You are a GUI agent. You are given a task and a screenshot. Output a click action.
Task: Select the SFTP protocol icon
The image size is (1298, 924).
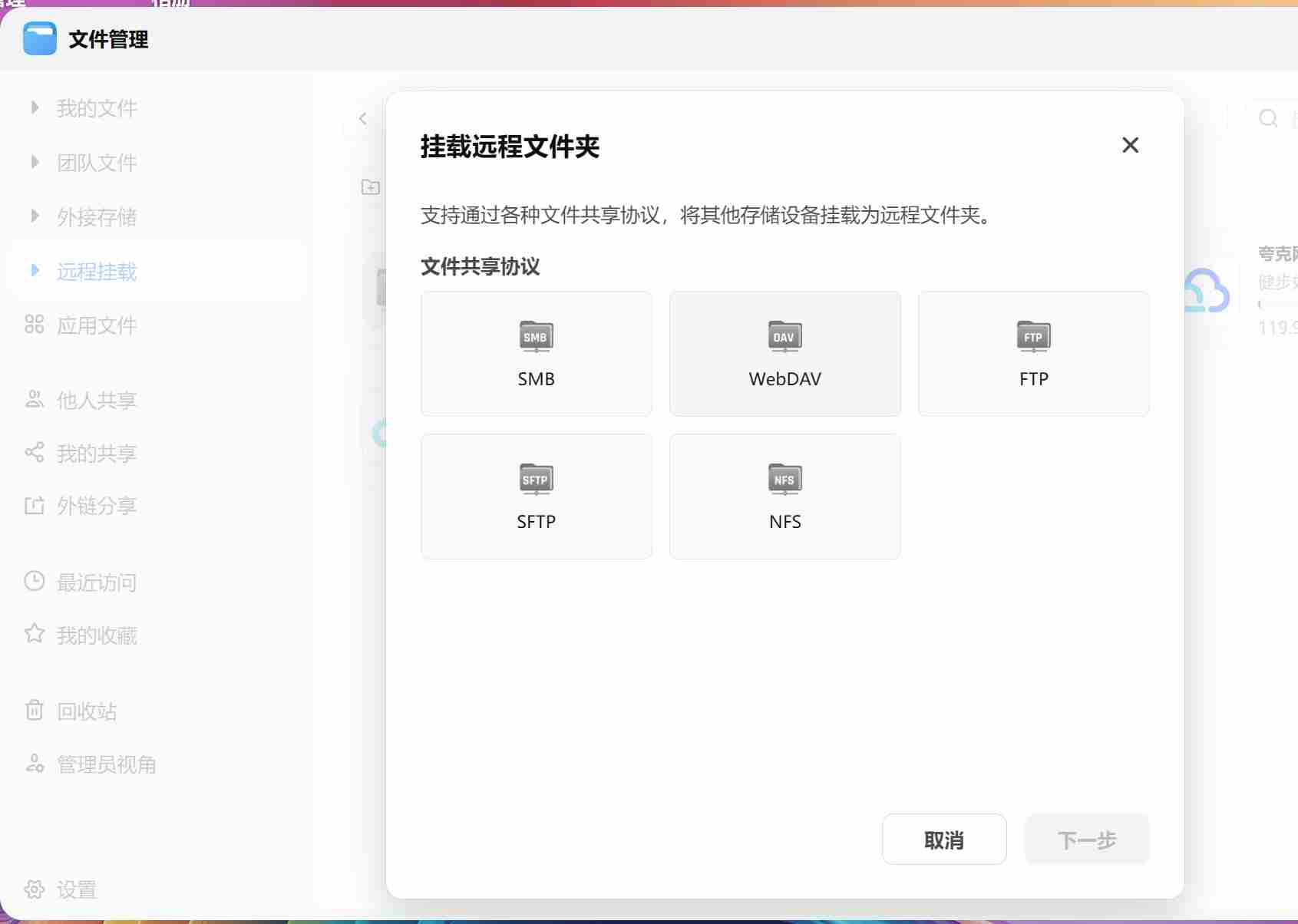(x=536, y=479)
